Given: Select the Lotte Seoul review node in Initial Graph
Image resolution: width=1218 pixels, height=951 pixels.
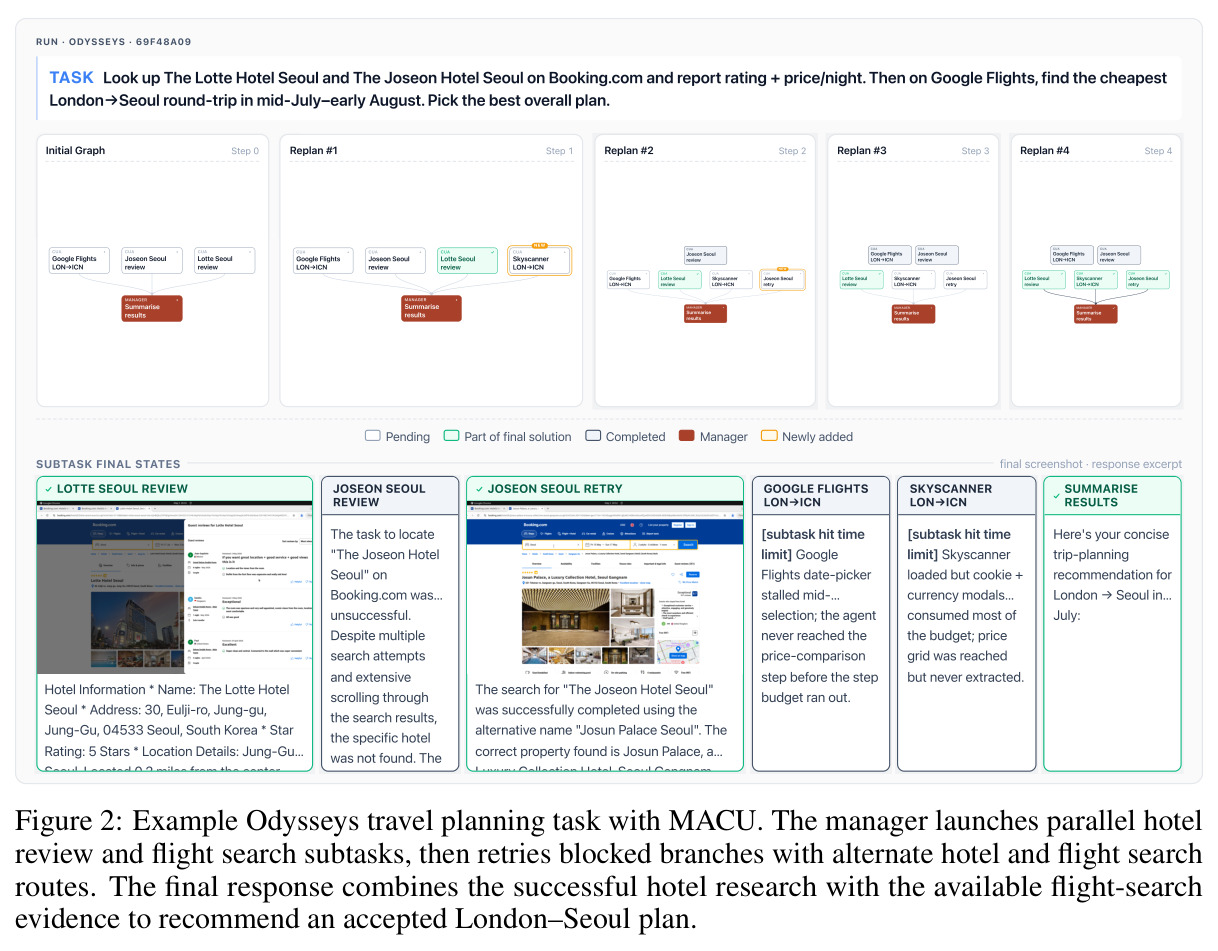Looking at the screenshot, I should point(224,262).
